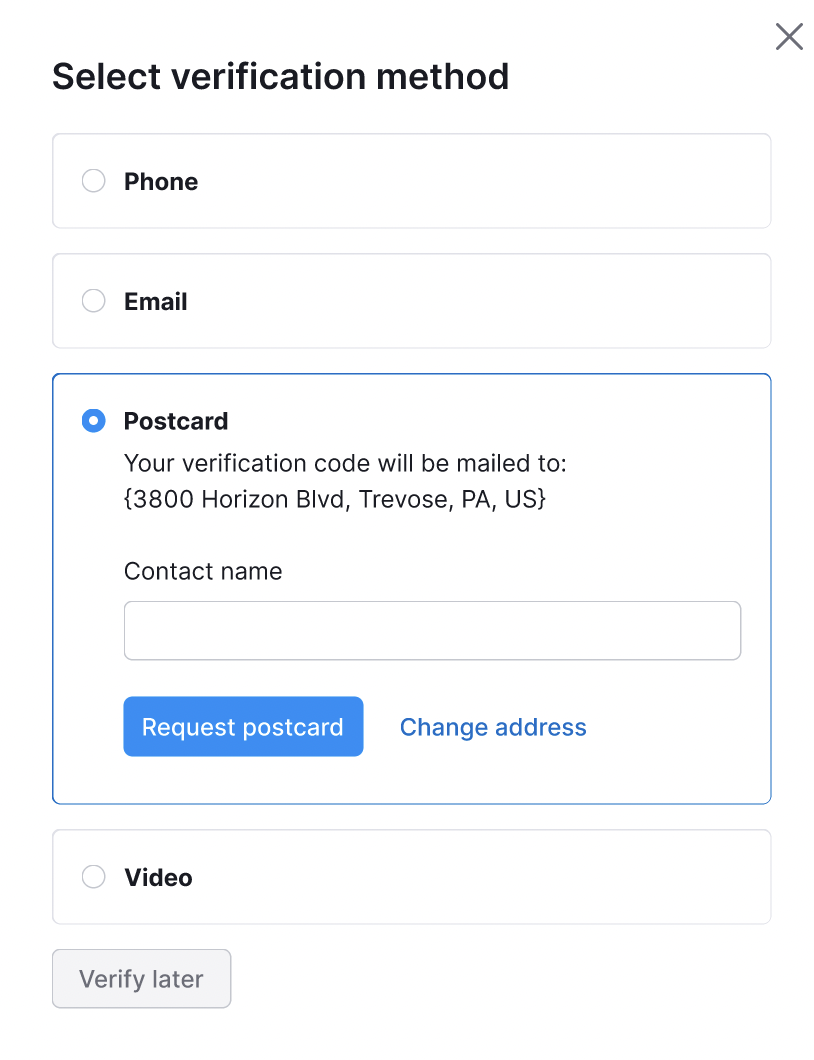Click the Phone option card

point(411,181)
